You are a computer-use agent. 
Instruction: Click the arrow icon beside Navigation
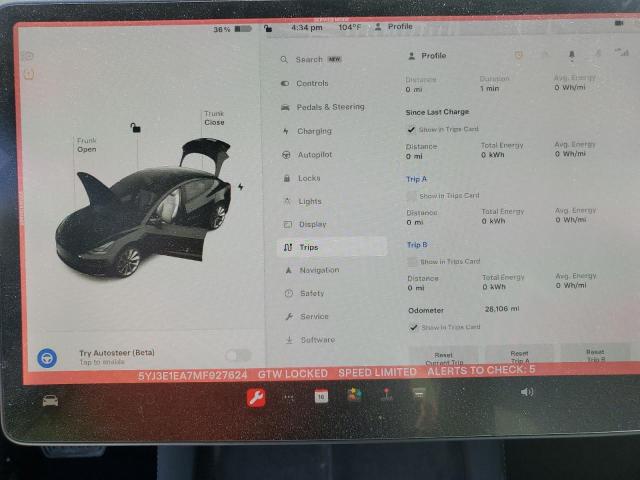[x=289, y=270]
